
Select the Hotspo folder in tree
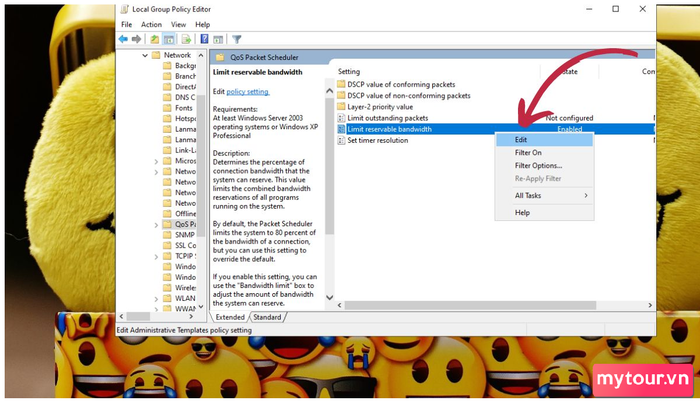tap(185, 118)
